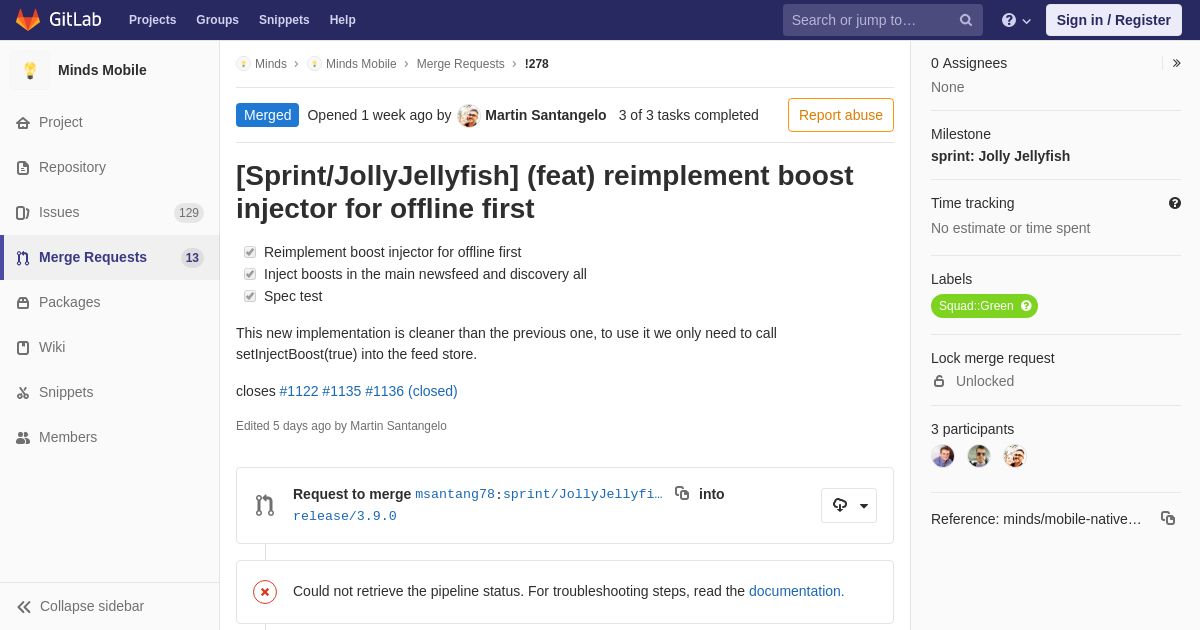Image resolution: width=1200 pixels, height=630 pixels.
Task: Click the Merge Requests count badge 13
Action: [192, 258]
